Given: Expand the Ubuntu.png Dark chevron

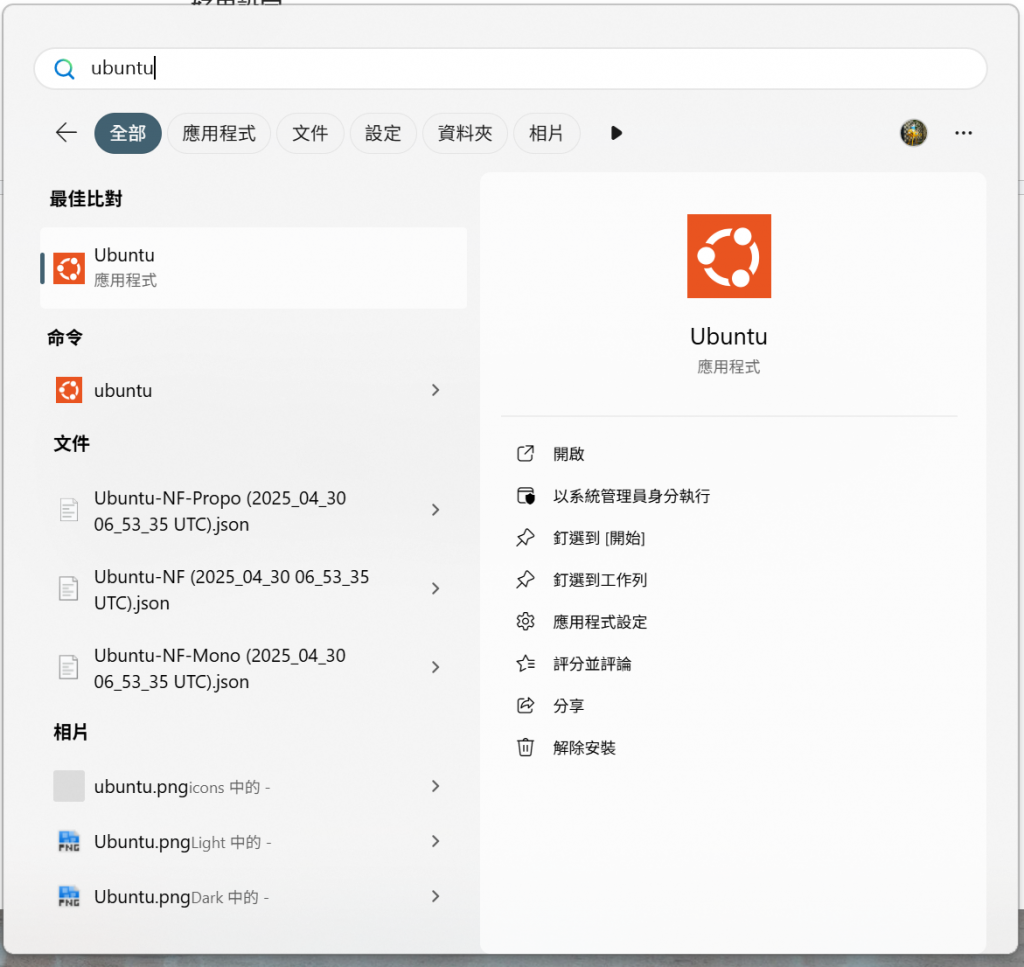Looking at the screenshot, I should (x=436, y=896).
